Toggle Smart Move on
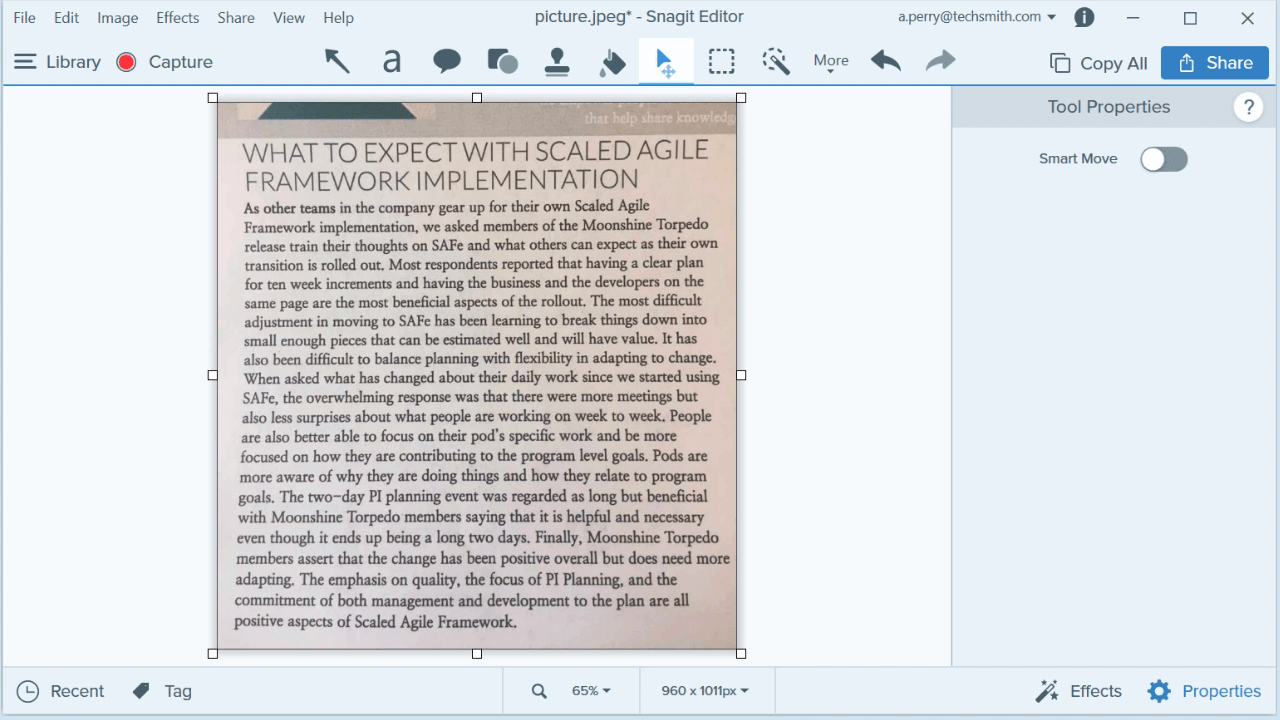This screenshot has width=1280, height=720. point(1163,158)
